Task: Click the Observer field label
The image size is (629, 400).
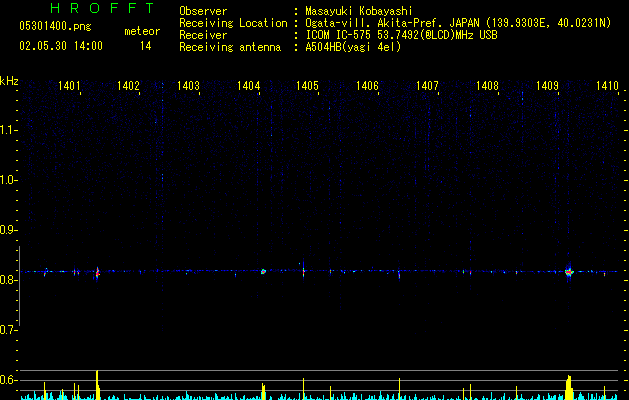Action: pyautogui.click(x=203, y=11)
